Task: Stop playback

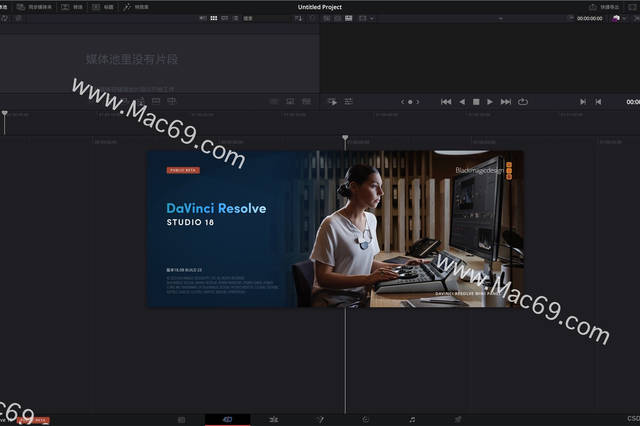Action: 476,102
